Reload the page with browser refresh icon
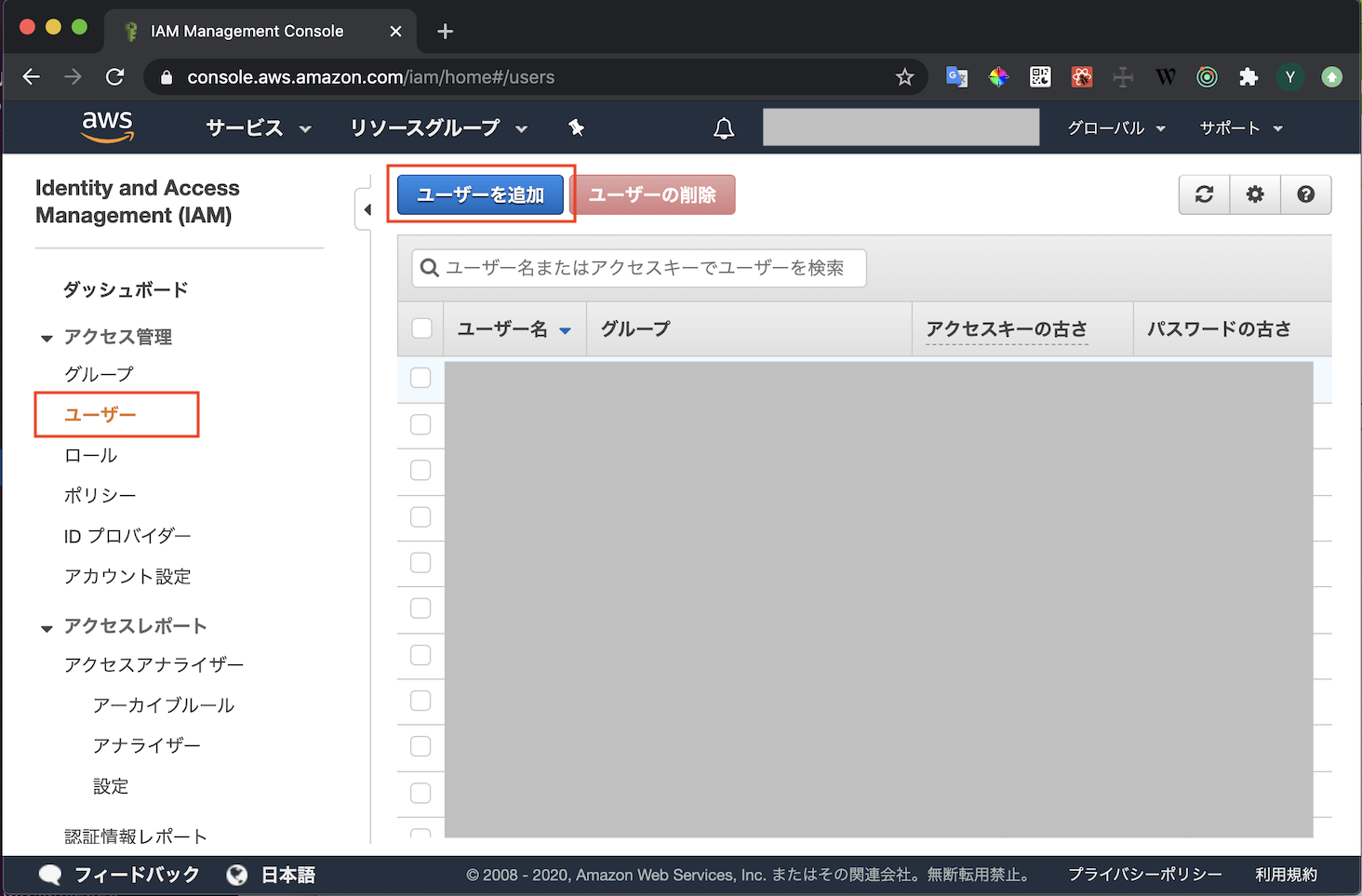This screenshot has width=1362, height=896. coord(114,77)
